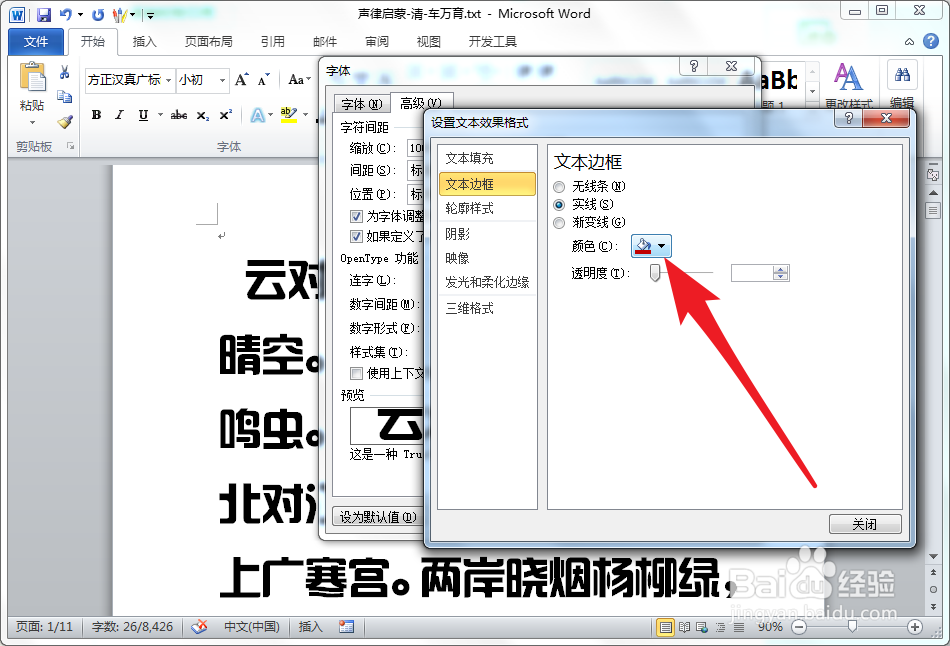Image resolution: width=950 pixels, height=646 pixels.
Task: Switch to the 字体 tab in Font dialog
Action: [360, 103]
